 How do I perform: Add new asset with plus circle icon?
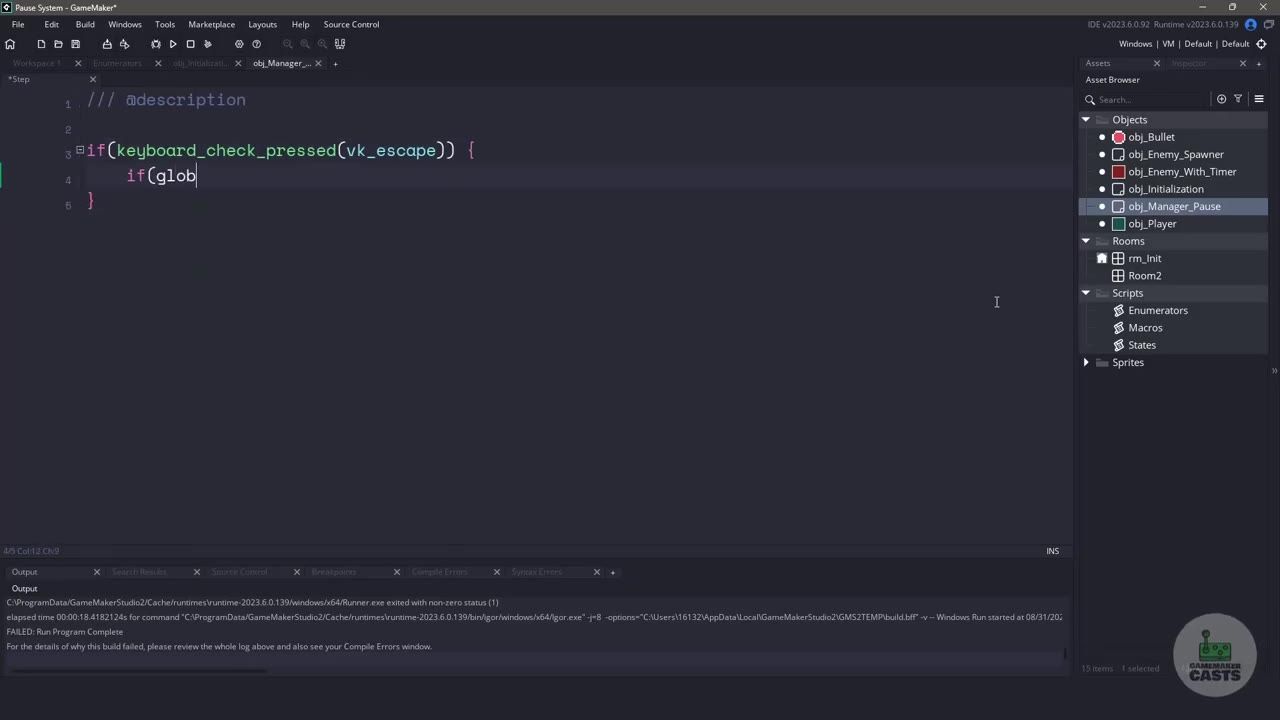click(x=1221, y=99)
